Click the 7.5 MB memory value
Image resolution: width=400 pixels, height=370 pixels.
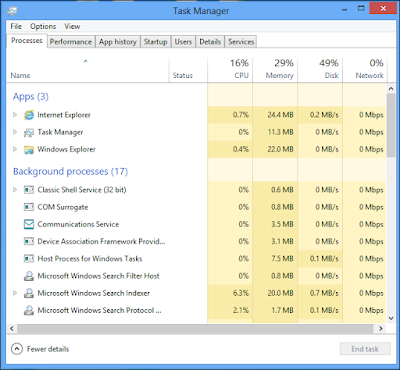282,259
